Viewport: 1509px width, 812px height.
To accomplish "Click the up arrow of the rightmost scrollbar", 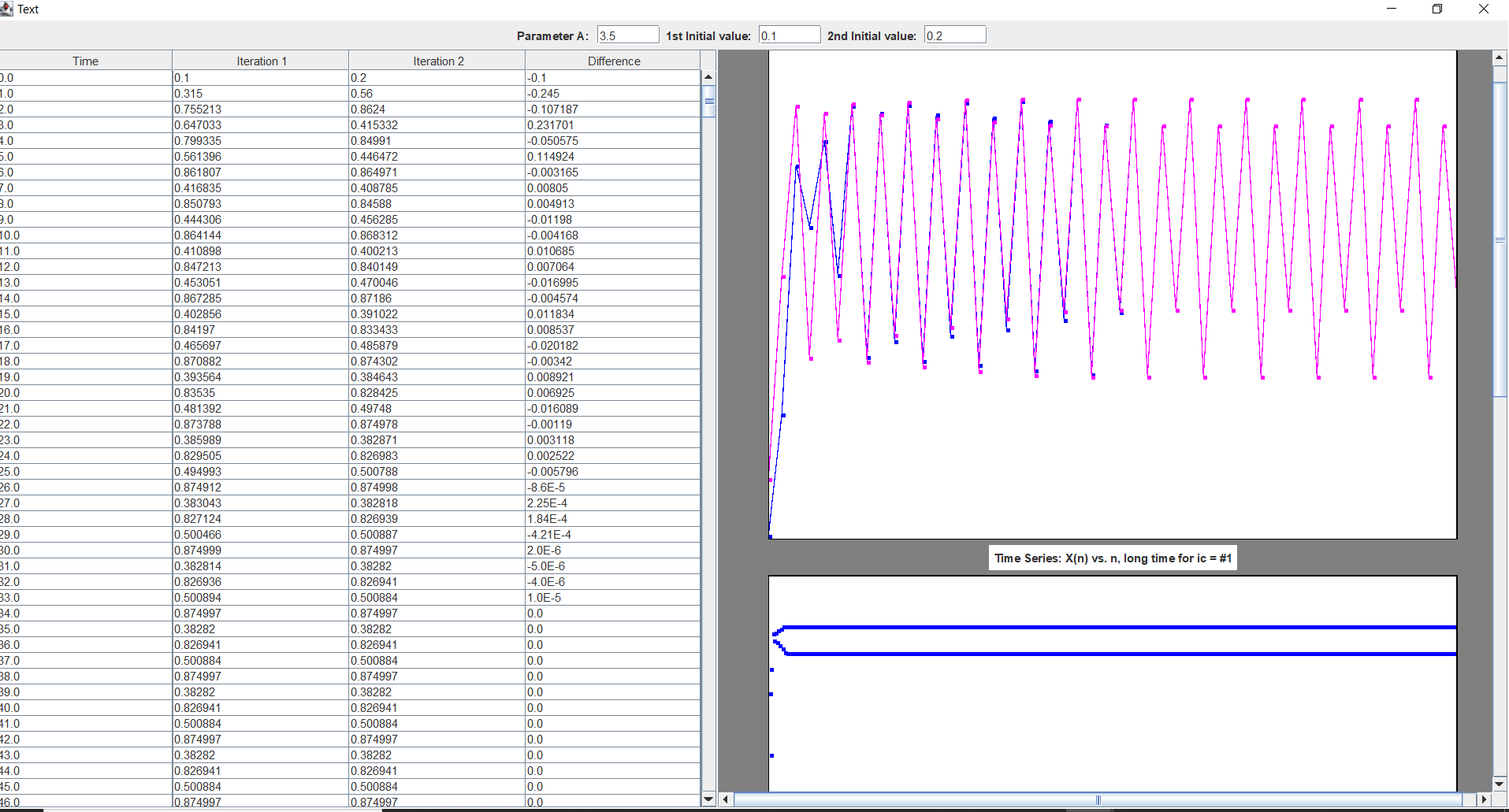I will click(x=1499, y=57).
